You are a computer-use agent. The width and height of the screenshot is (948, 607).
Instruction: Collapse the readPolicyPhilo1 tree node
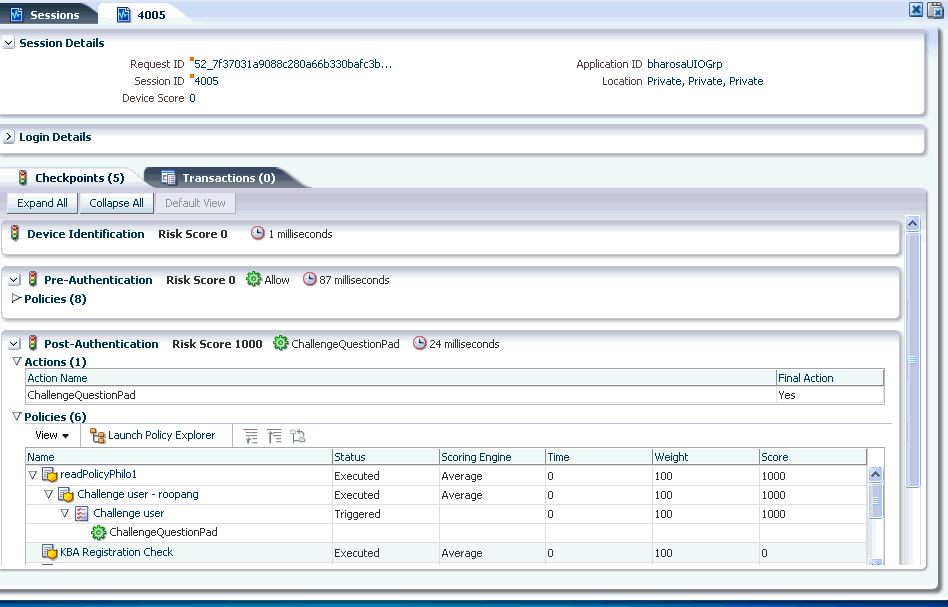(x=33, y=475)
